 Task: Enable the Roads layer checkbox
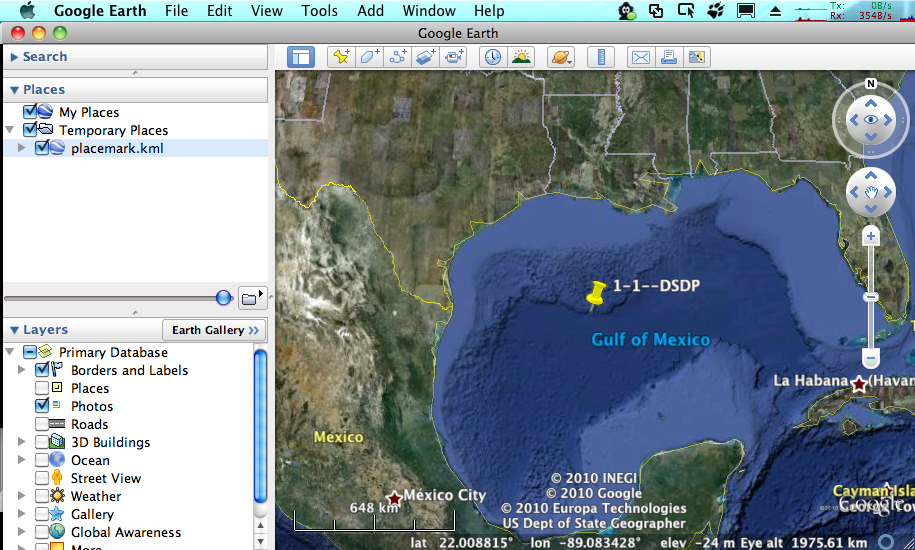(x=42, y=424)
